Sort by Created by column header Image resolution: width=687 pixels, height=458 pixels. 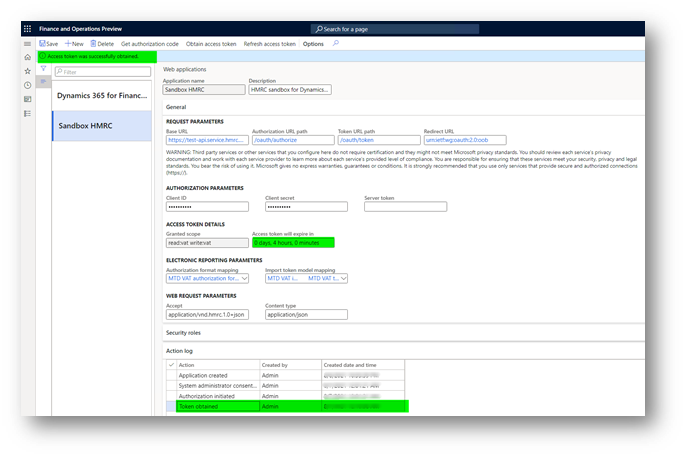tap(290, 365)
